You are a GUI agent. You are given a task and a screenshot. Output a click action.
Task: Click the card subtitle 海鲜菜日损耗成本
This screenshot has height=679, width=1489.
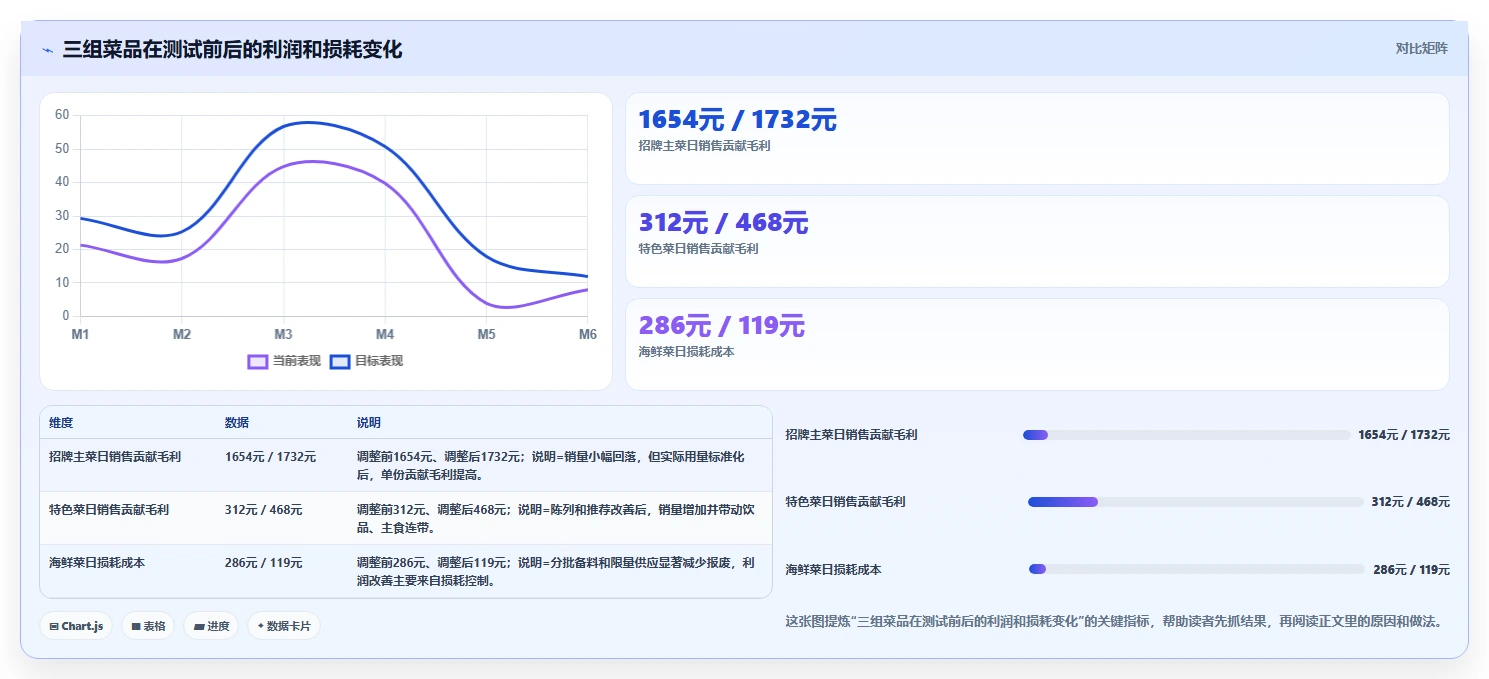[687, 352]
